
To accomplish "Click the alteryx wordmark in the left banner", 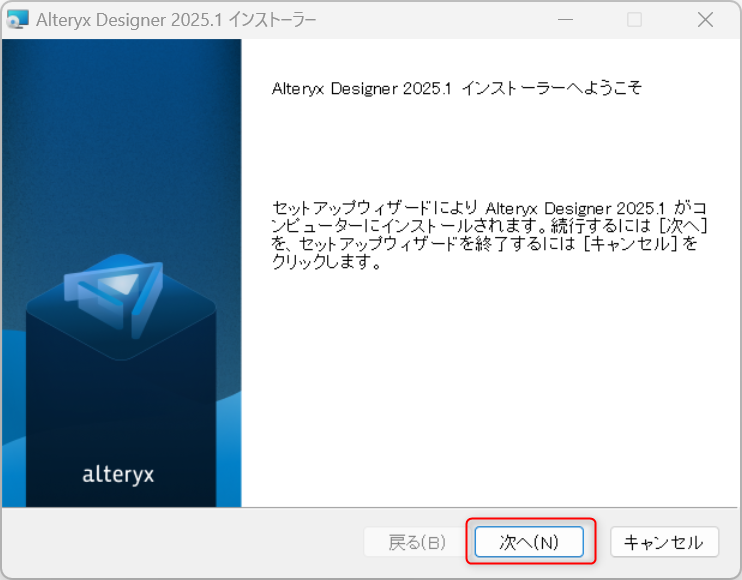I will (x=118, y=475).
